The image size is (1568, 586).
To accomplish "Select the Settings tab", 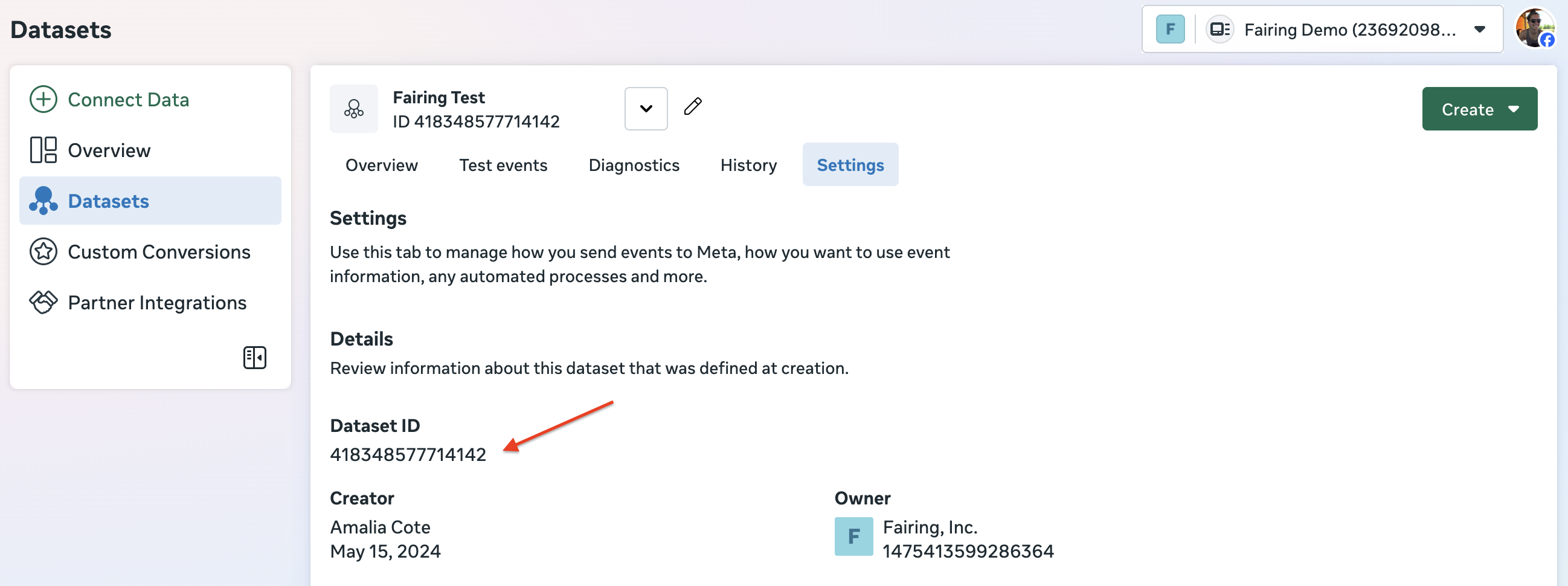I will (850, 165).
